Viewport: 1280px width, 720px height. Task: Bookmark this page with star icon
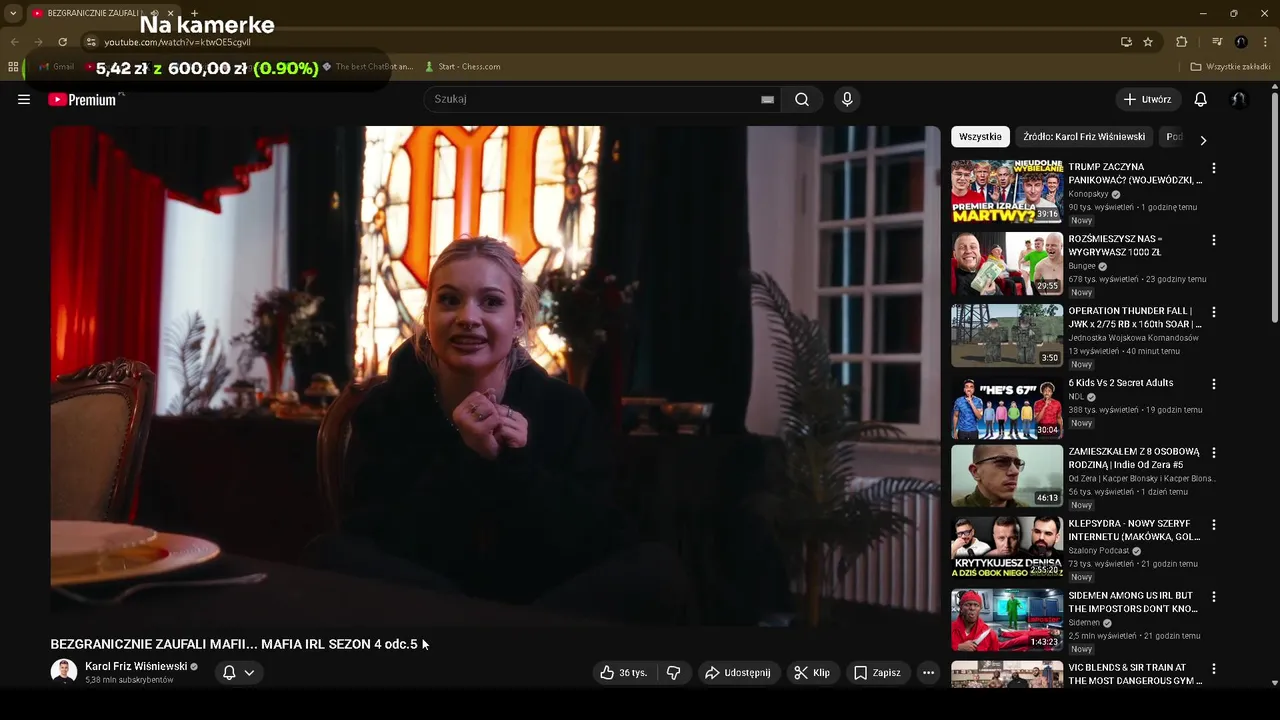point(1148,42)
